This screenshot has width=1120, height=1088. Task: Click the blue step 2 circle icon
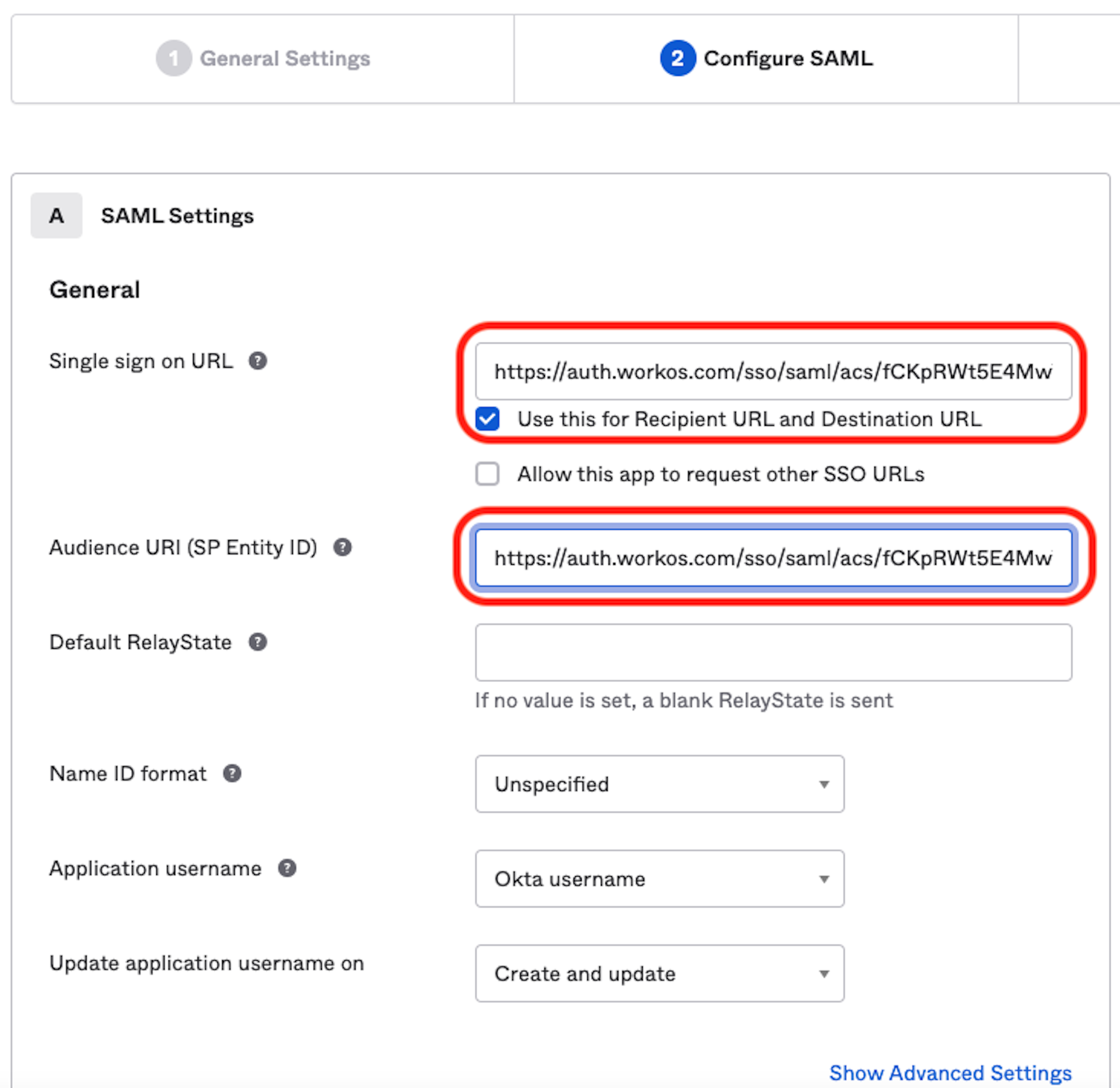[x=677, y=58]
